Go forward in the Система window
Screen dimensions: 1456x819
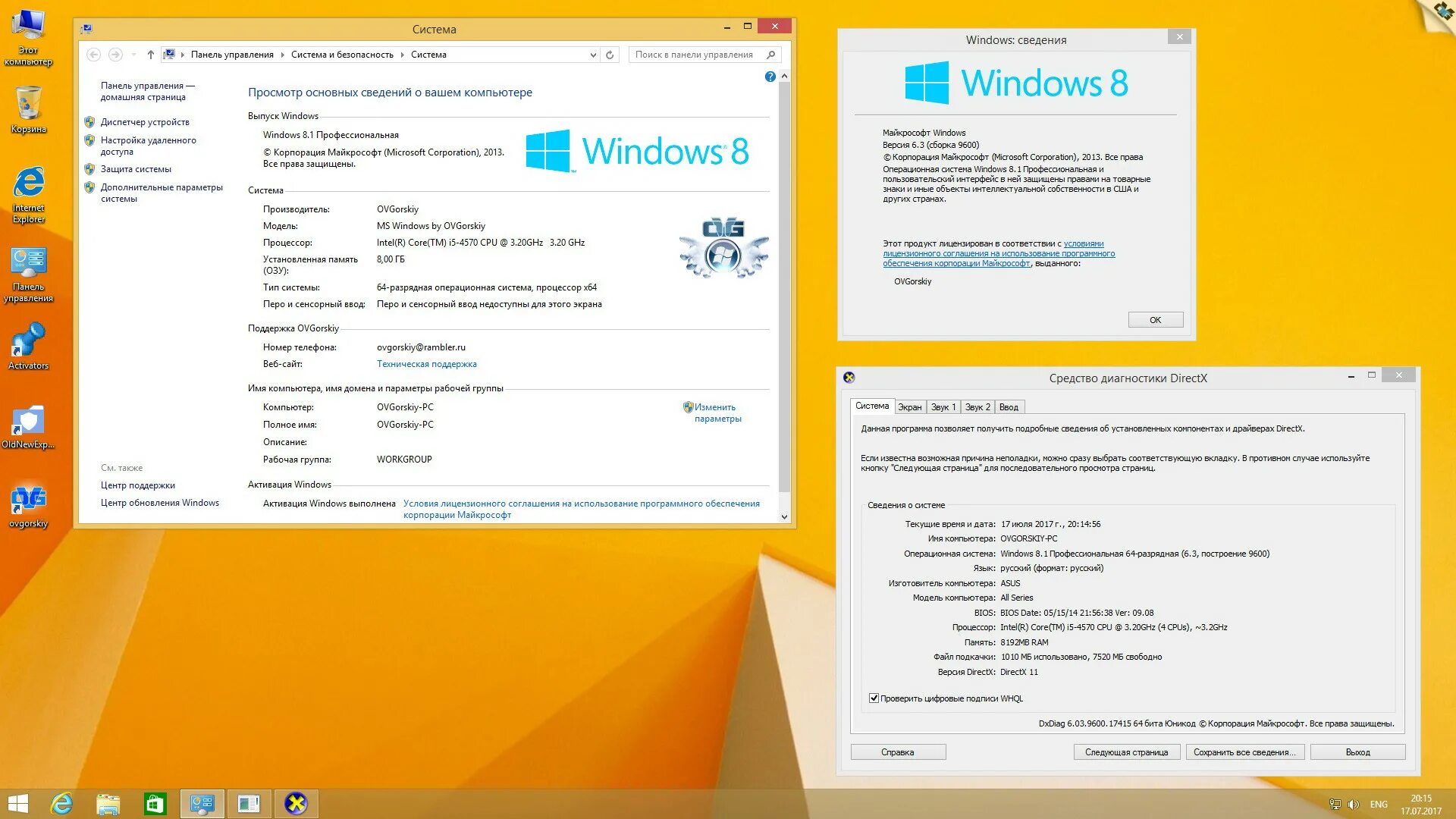[x=115, y=55]
